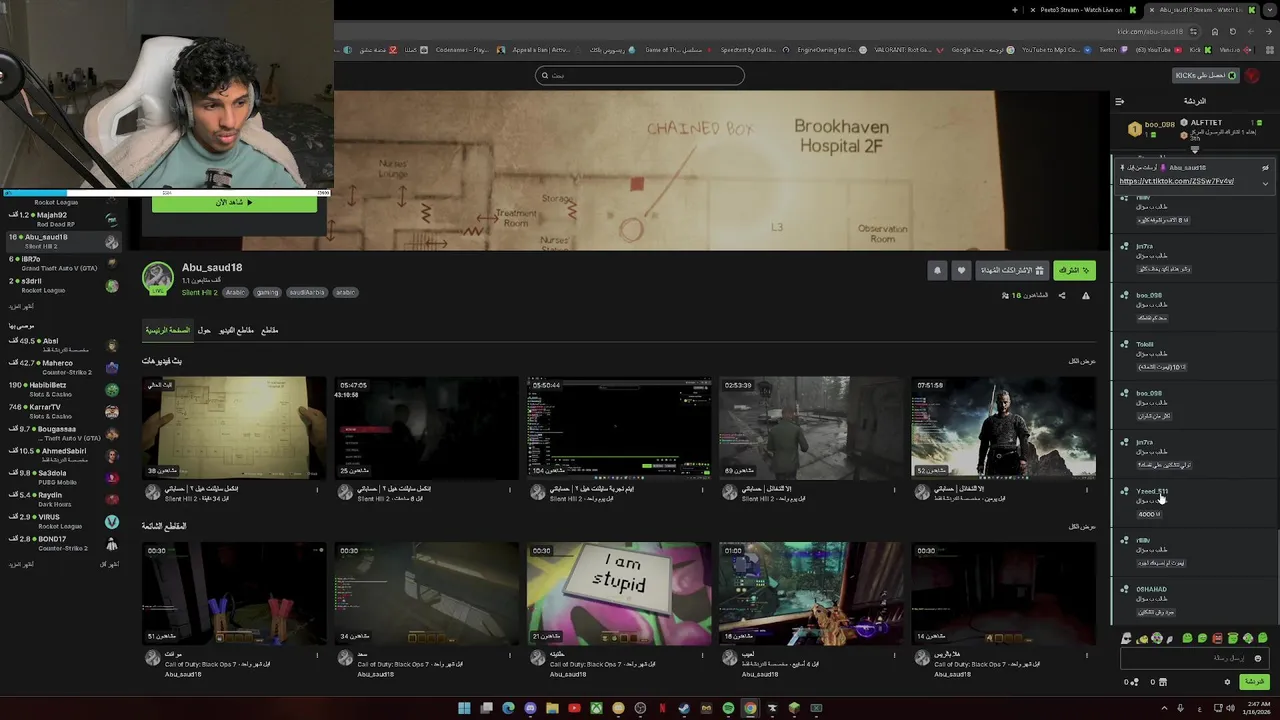Insert the sunglasses ghost emote
1280x720 pixels.
[x=1127, y=638]
